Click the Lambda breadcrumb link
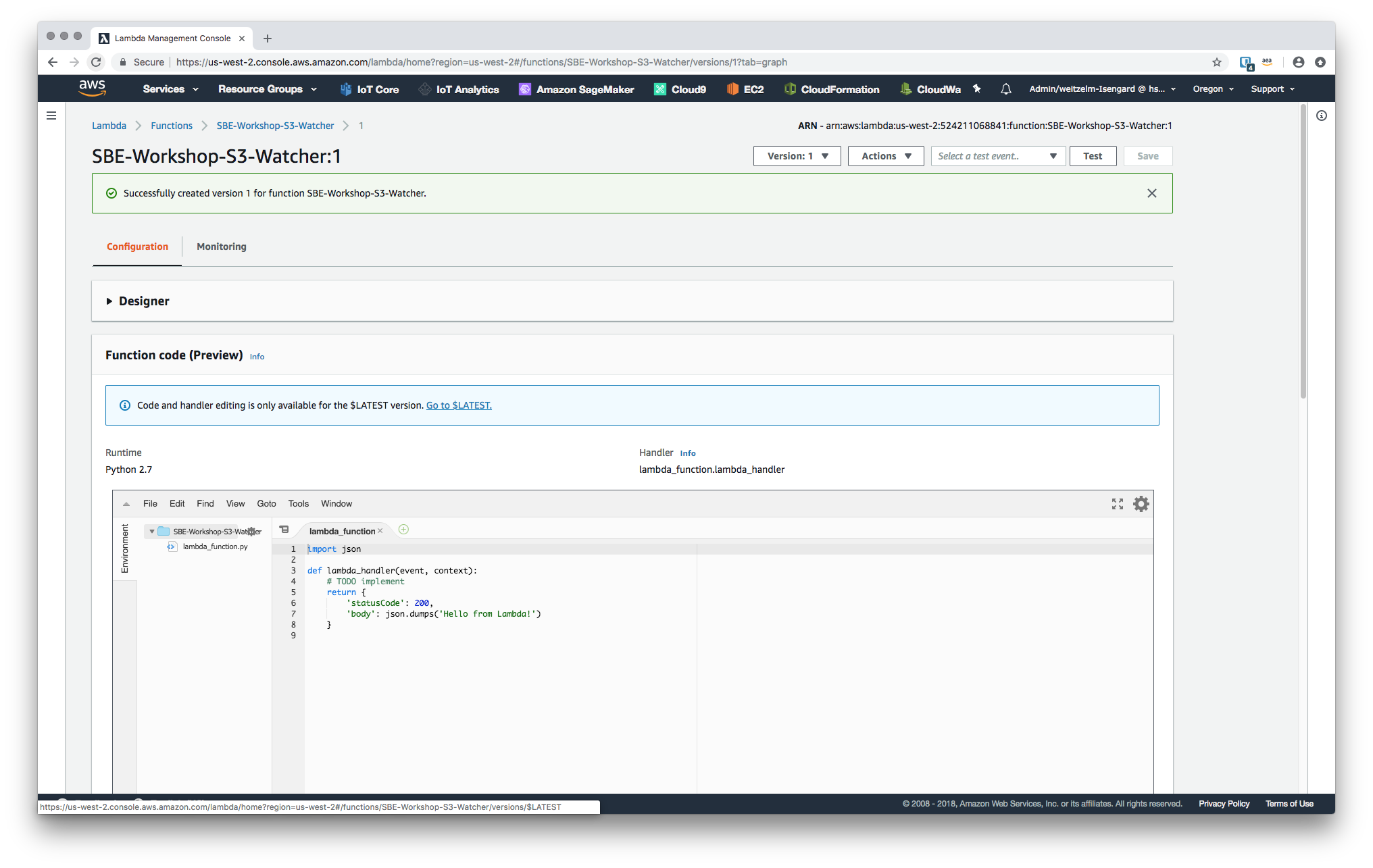 point(109,126)
